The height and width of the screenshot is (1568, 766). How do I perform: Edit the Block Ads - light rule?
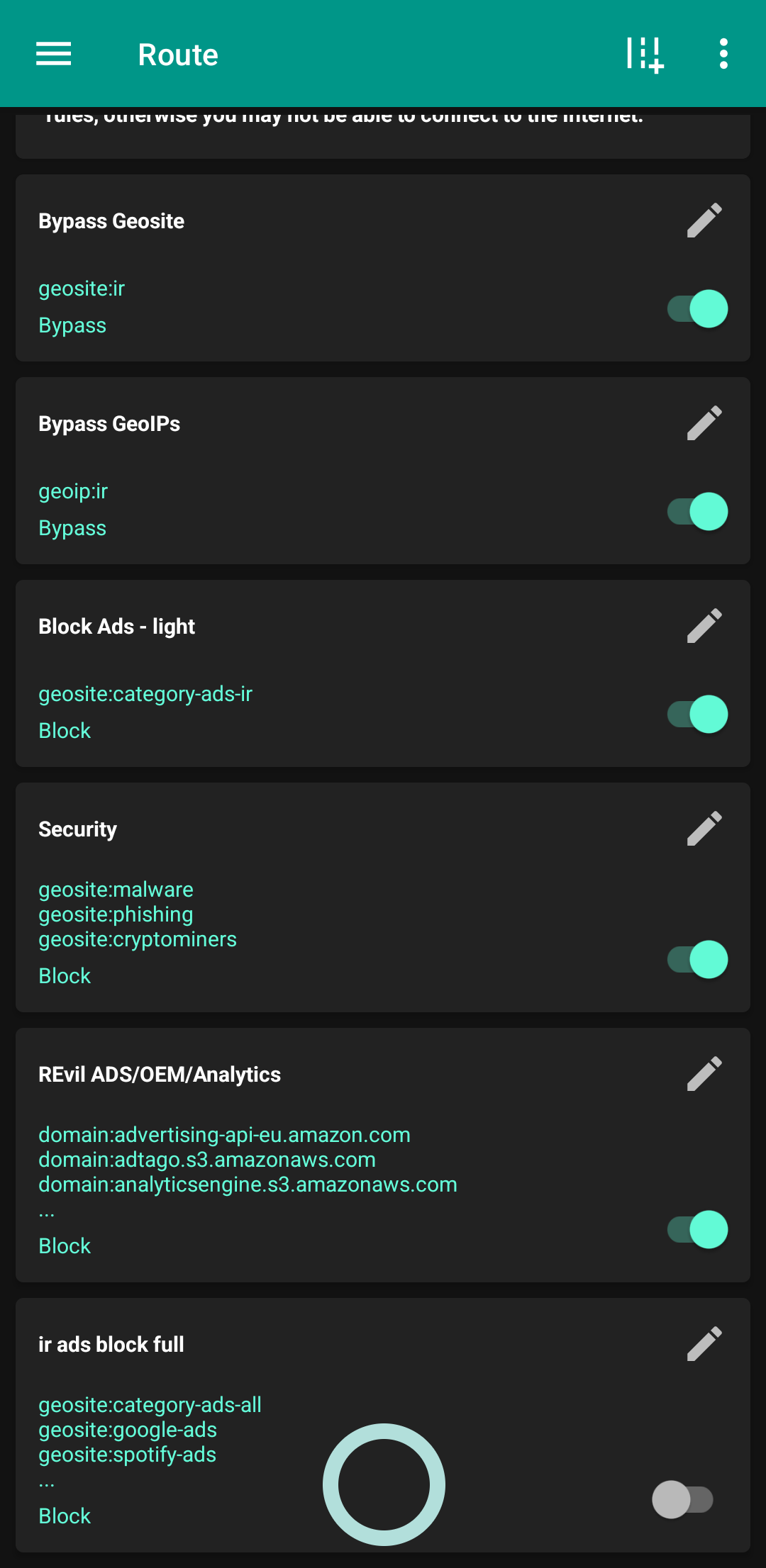coord(704,626)
